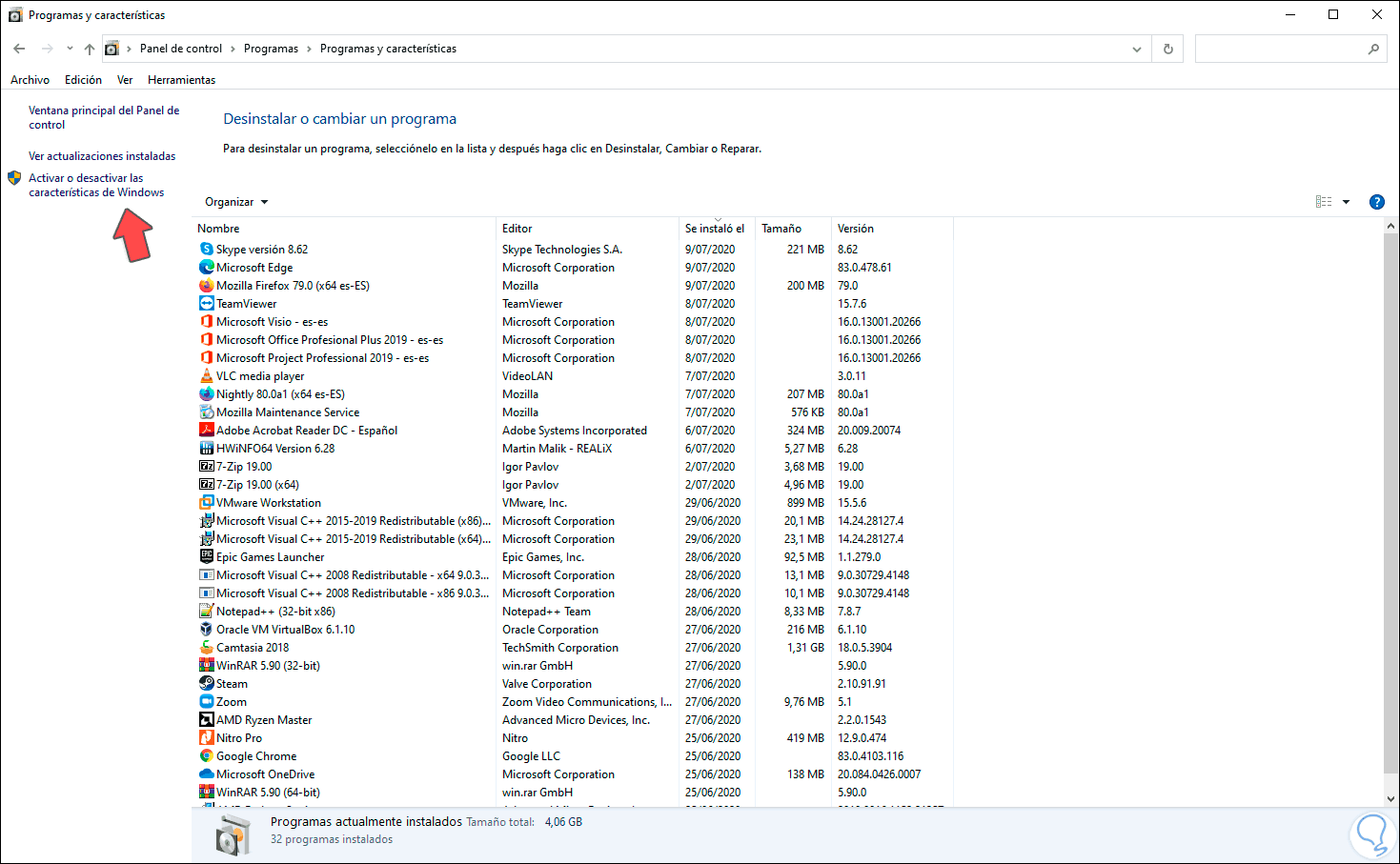Screen dimensions: 1400x864
Task: Select the Oracle VM VirtualBox icon
Action: point(207,630)
